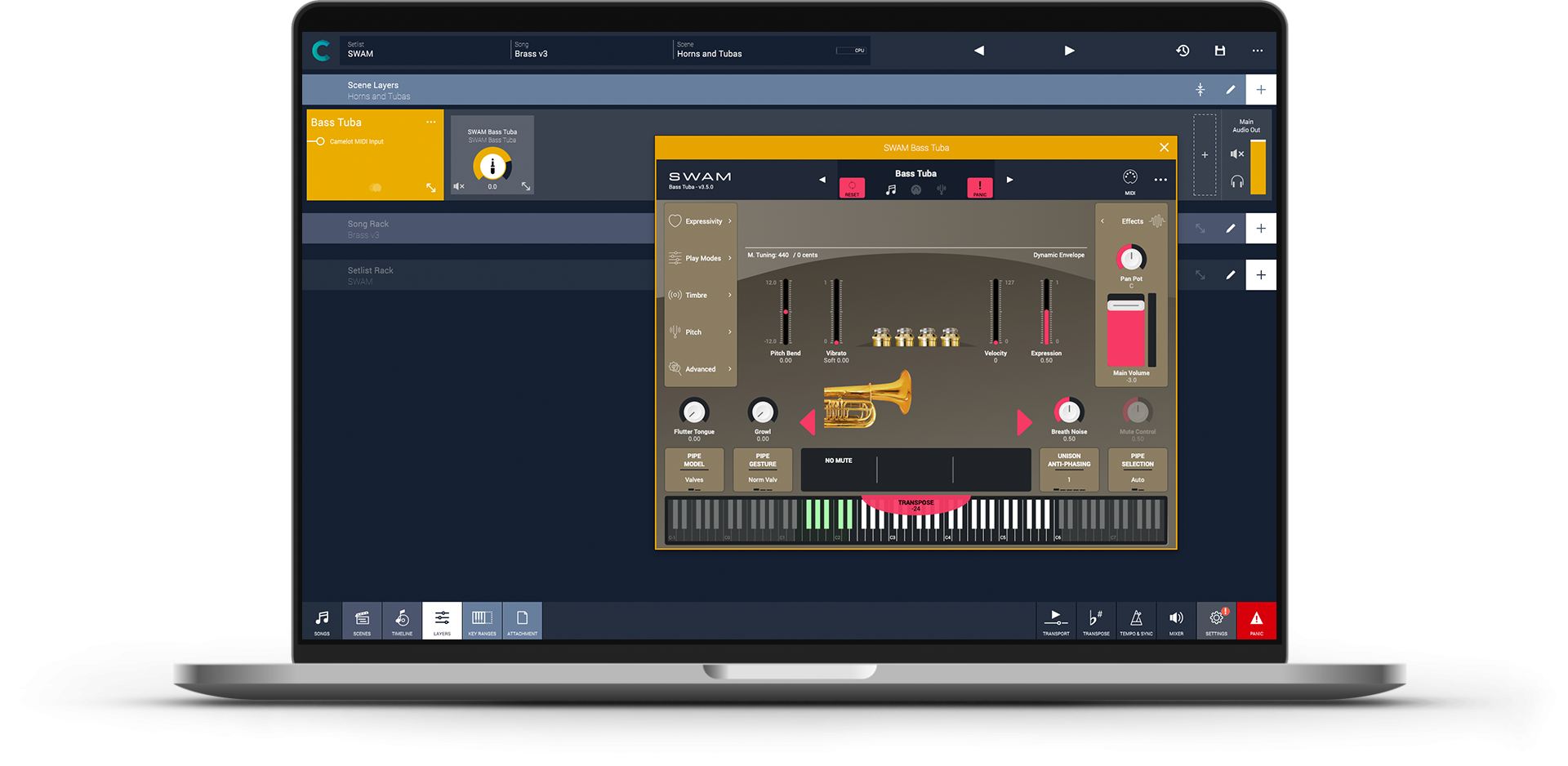
Task: Click the SWAM plugin Panic button
Action: click(980, 188)
